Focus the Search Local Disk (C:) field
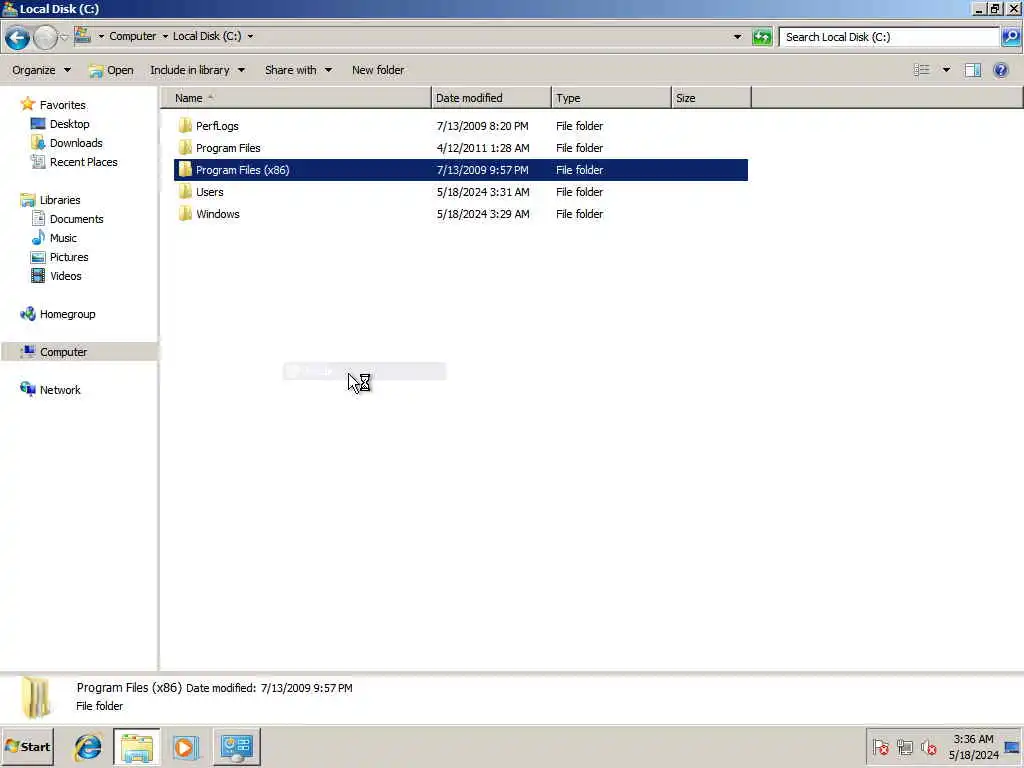The width and height of the screenshot is (1024, 768). (x=889, y=37)
